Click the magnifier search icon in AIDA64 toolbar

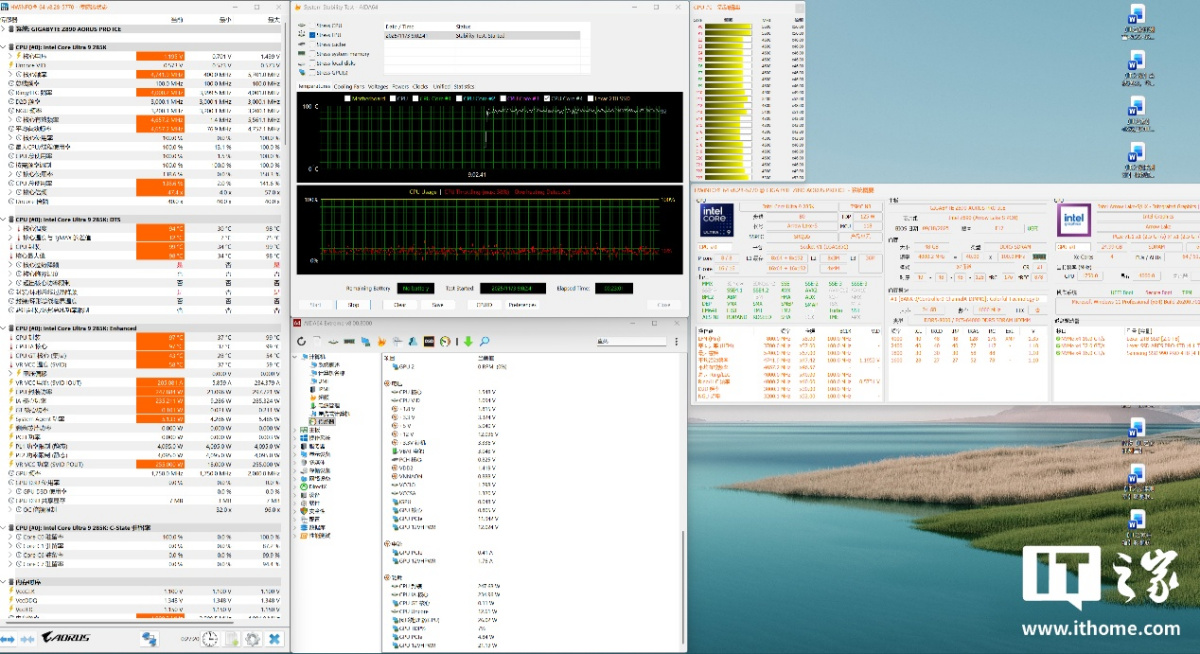484,342
